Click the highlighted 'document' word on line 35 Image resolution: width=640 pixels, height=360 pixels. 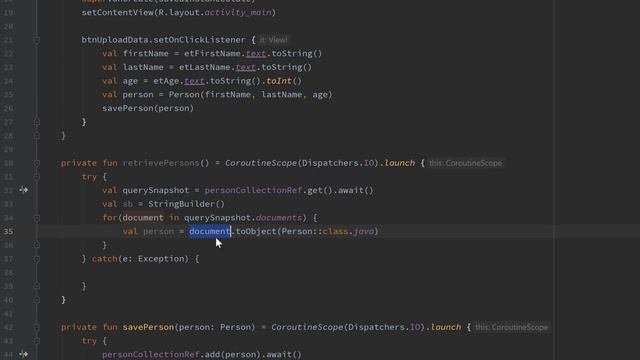tap(210, 231)
